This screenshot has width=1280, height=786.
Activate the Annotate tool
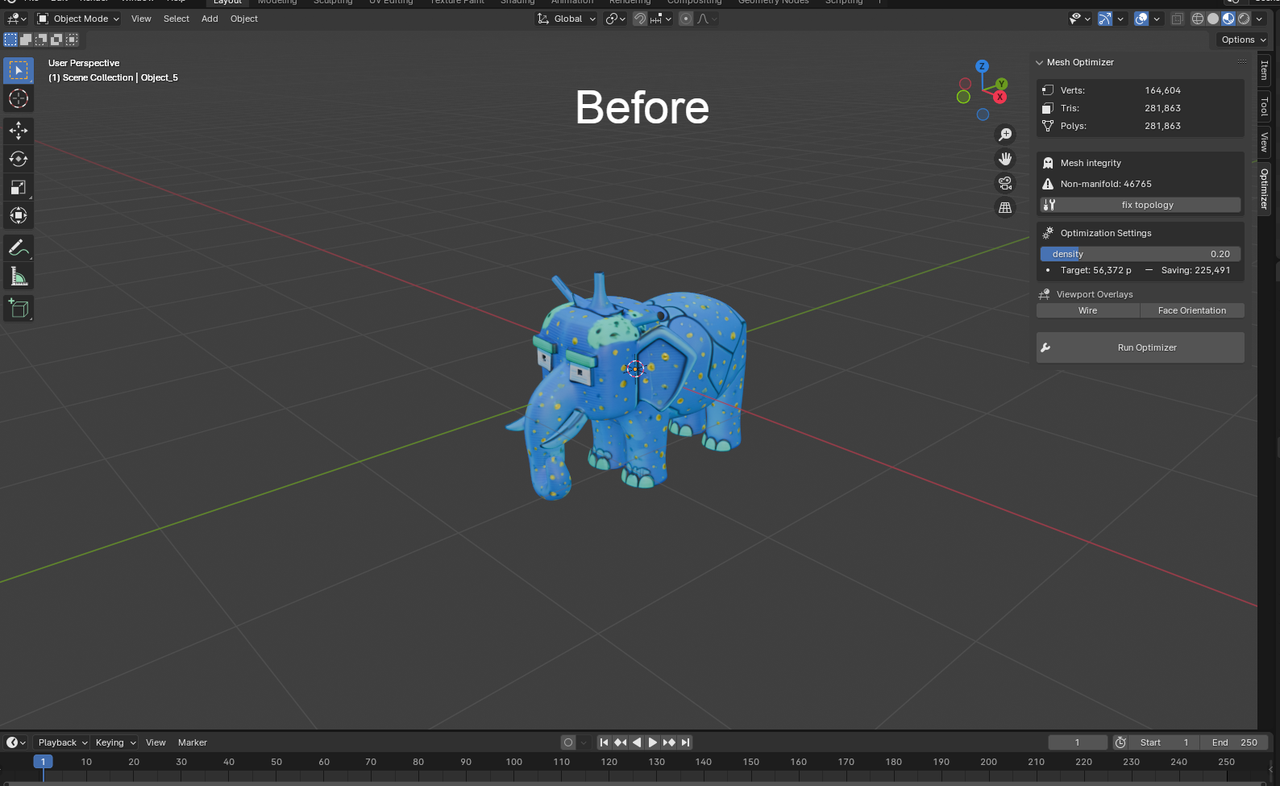tap(18, 247)
